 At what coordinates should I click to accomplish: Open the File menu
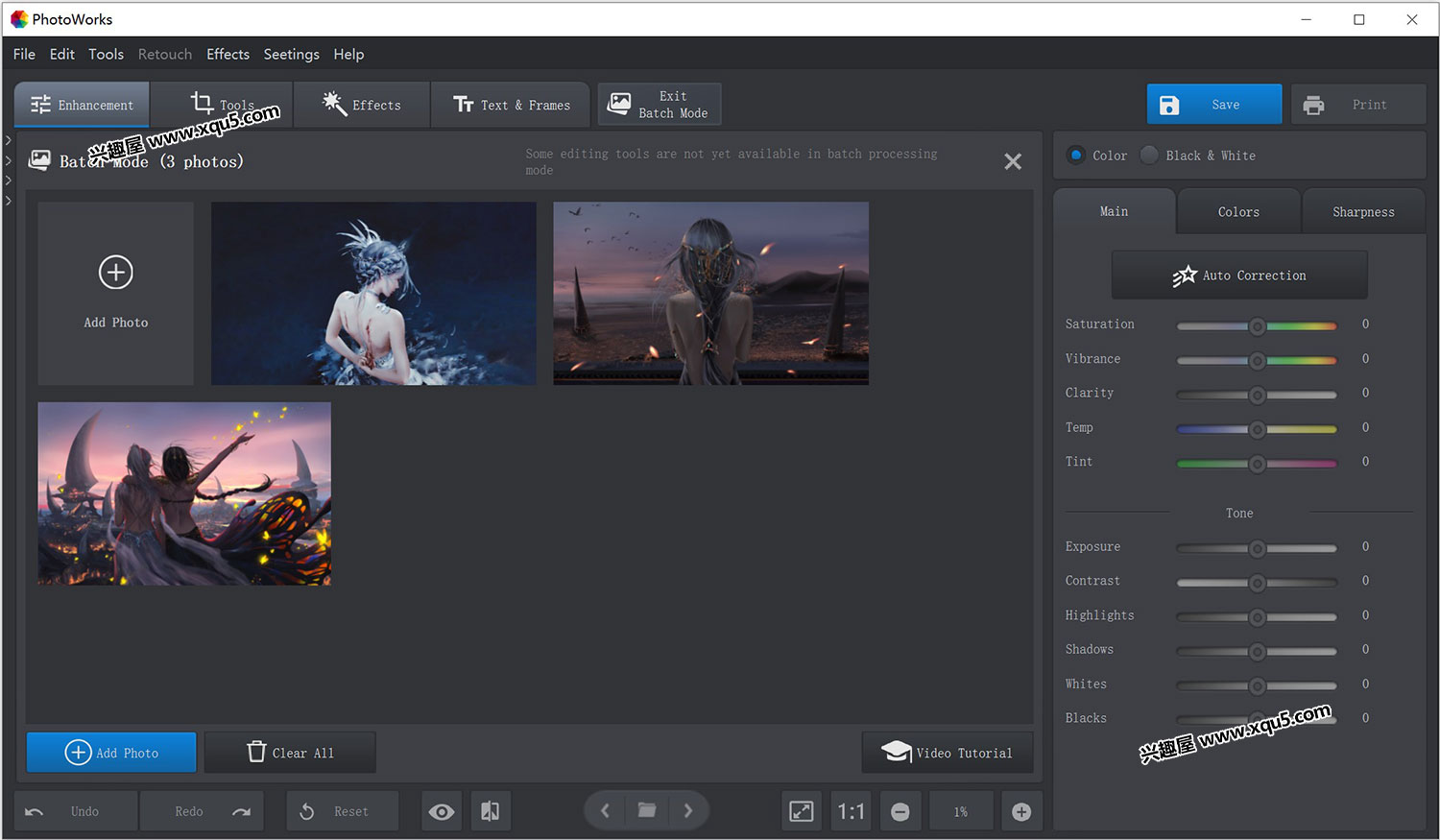(24, 54)
